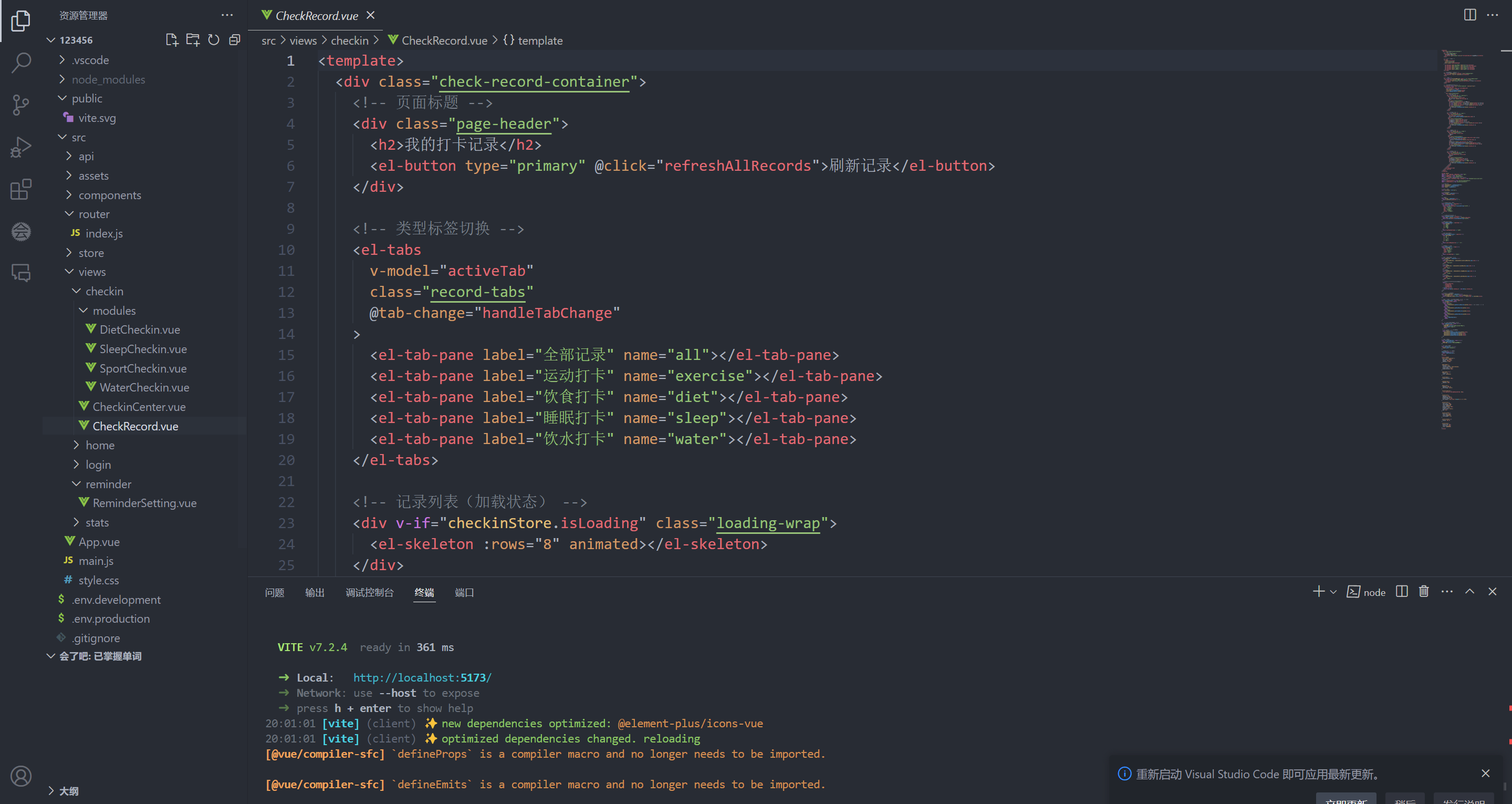Open the Extensions view
Image resolution: width=1512 pixels, height=804 pixels.
[x=21, y=189]
